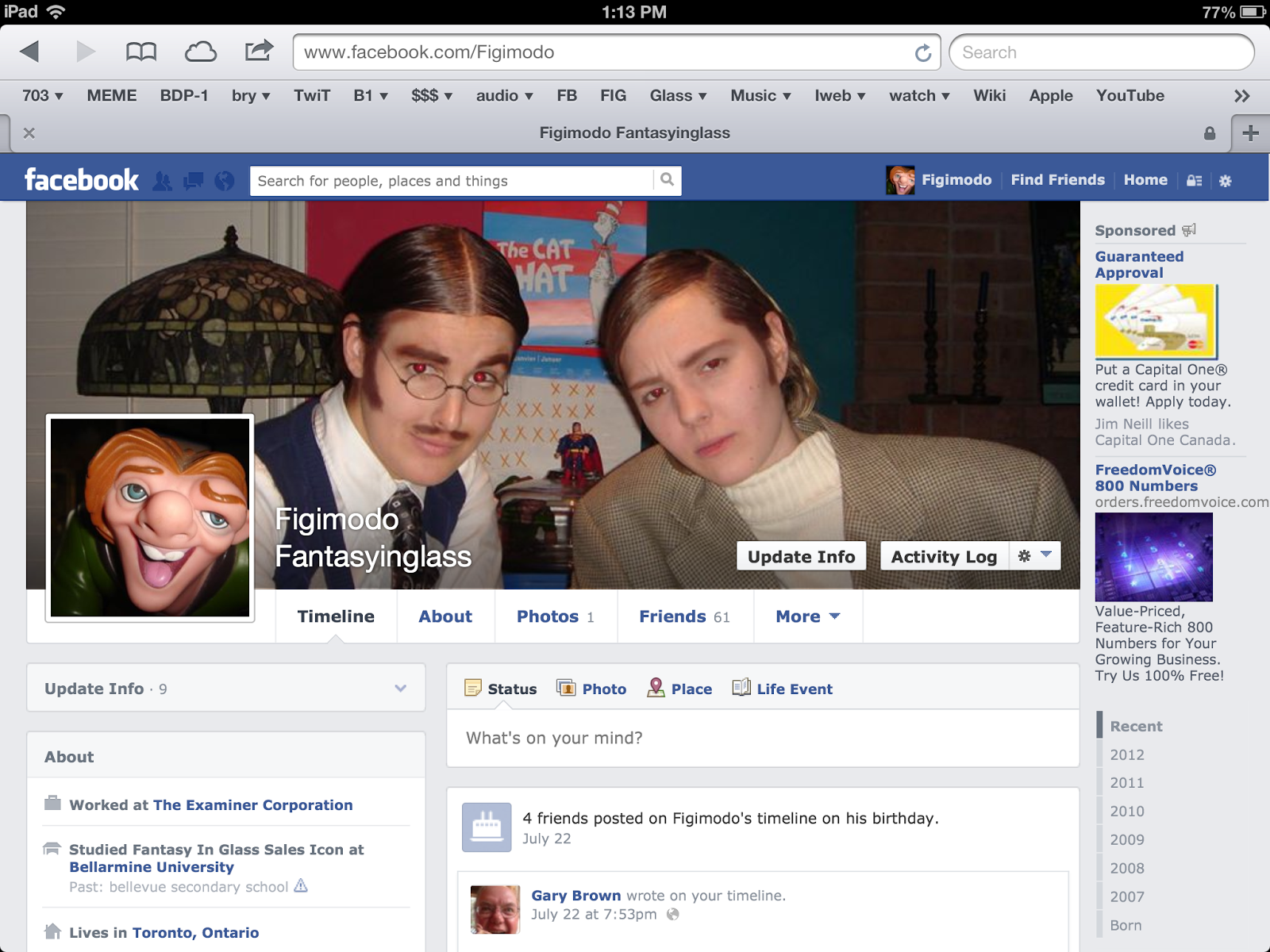Open Facebook messages icon
The image size is (1270, 952).
(193, 181)
